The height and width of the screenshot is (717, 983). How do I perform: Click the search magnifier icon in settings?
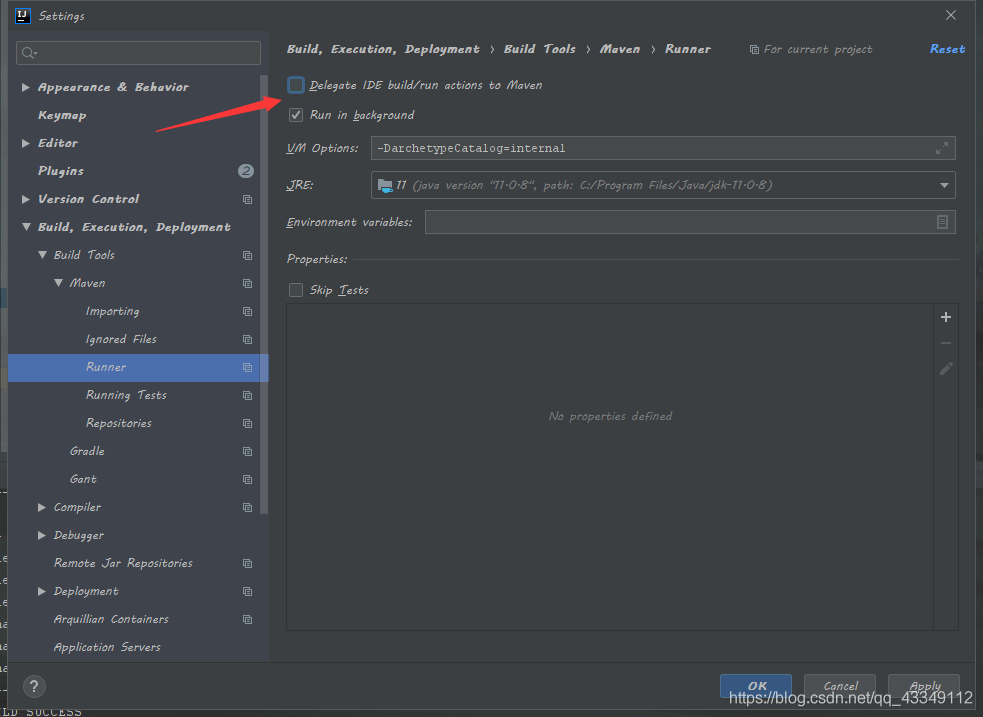tap(29, 53)
